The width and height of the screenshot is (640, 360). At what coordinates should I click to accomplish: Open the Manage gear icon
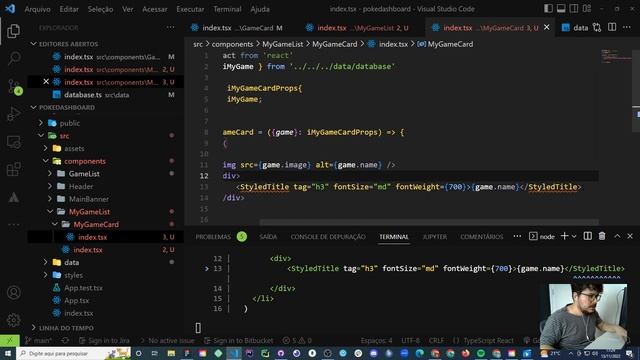point(13,320)
